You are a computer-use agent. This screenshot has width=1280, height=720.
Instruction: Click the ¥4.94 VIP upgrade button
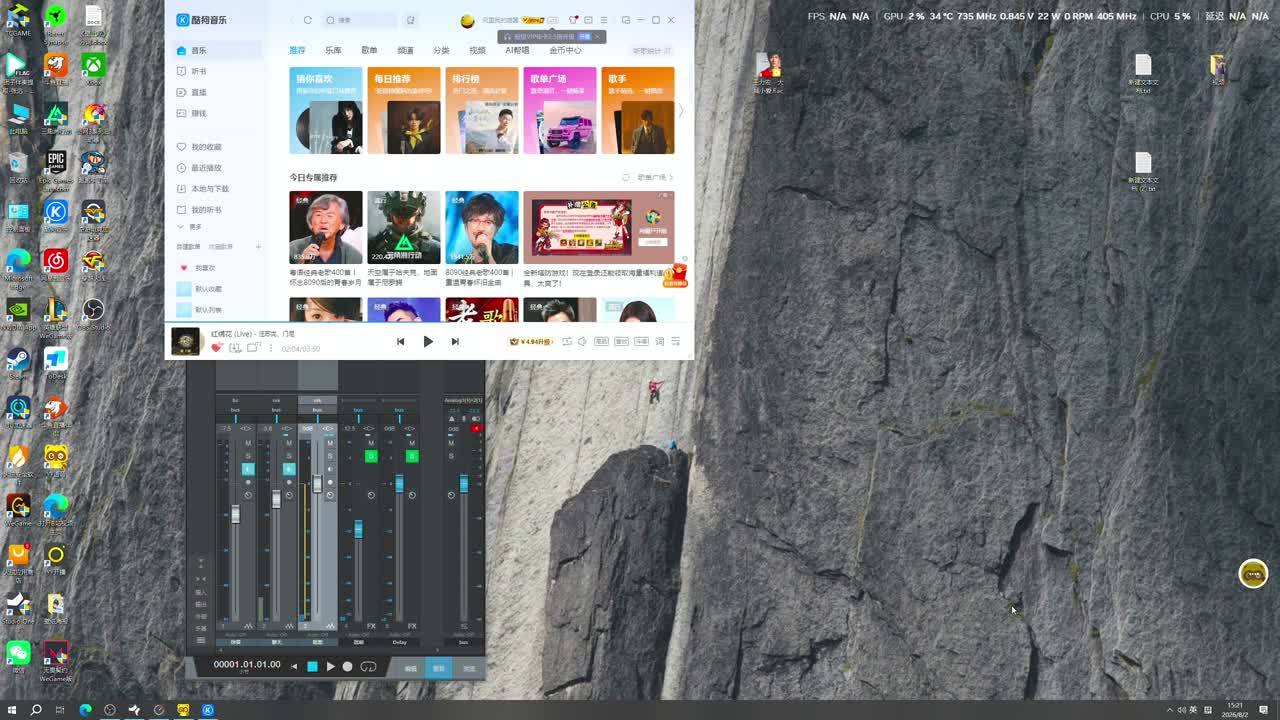531,341
